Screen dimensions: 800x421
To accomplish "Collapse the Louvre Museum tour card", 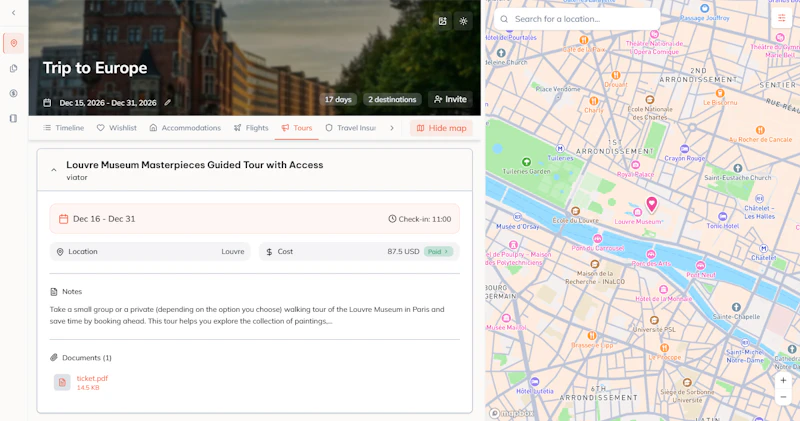I will (54, 170).
